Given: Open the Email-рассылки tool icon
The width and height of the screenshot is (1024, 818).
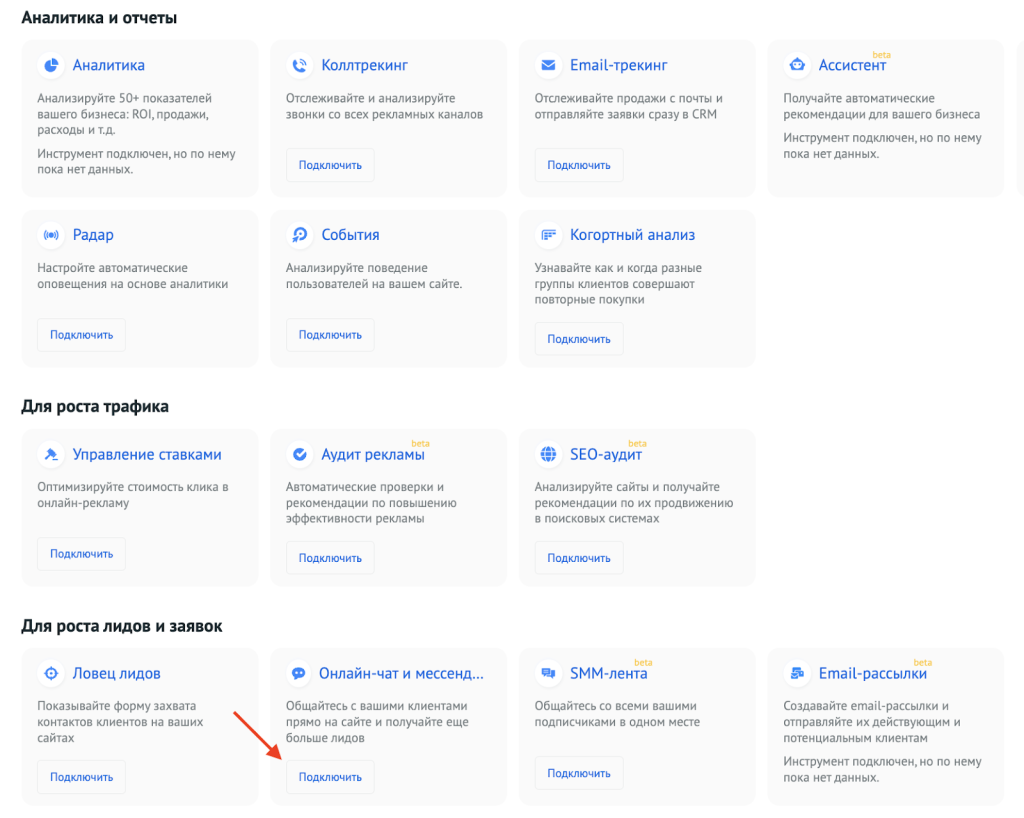Looking at the screenshot, I should 797,673.
